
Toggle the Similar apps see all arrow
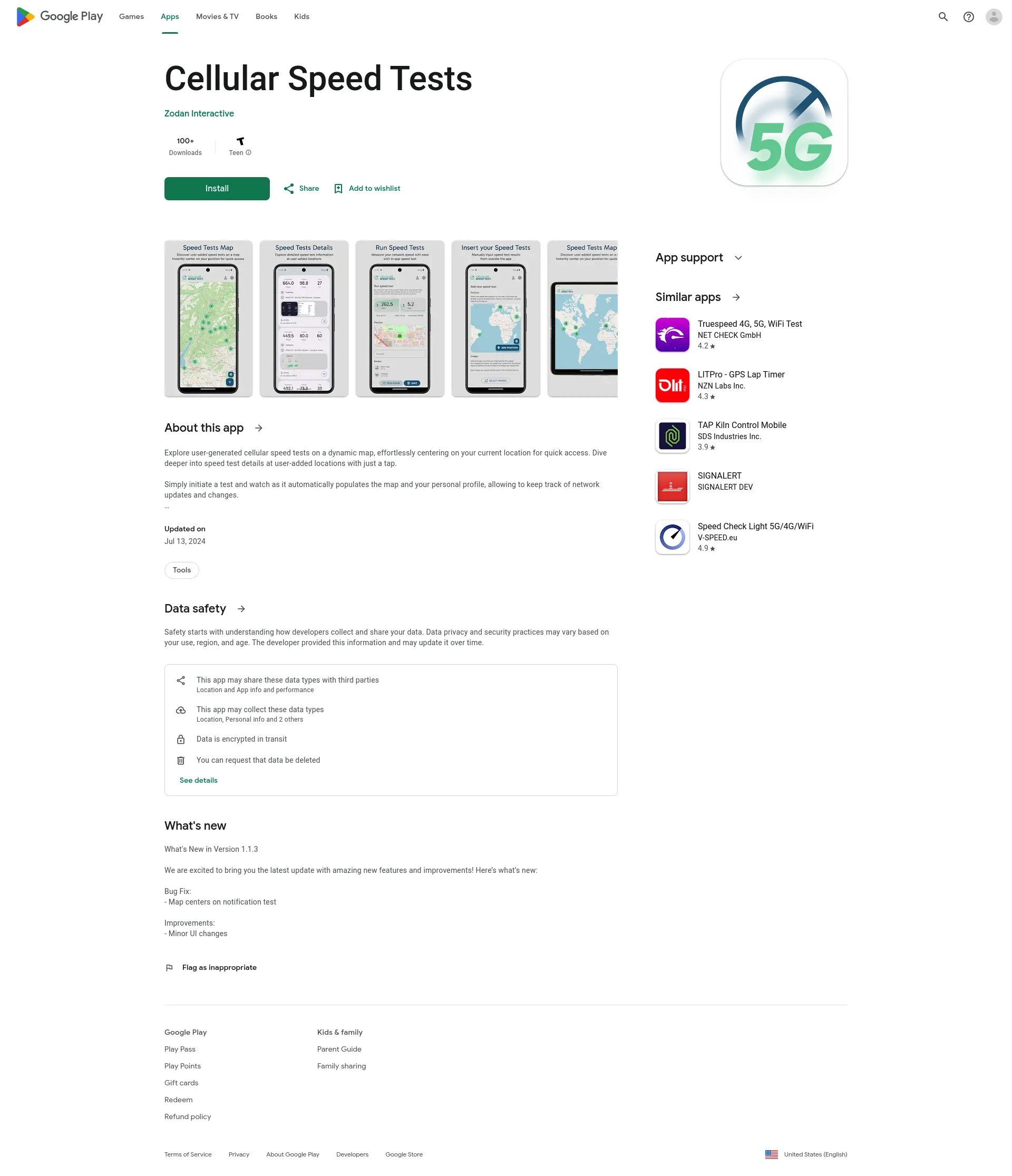pyautogui.click(x=736, y=297)
